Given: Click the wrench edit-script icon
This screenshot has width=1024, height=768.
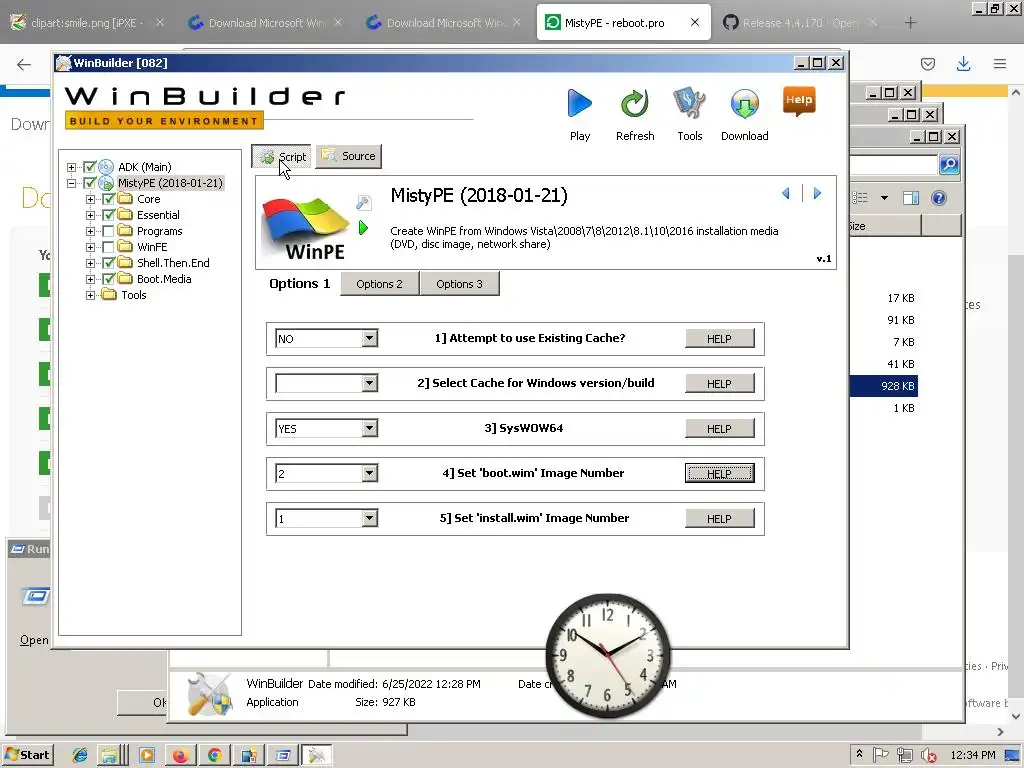Looking at the screenshot, I should click(364, 202).
